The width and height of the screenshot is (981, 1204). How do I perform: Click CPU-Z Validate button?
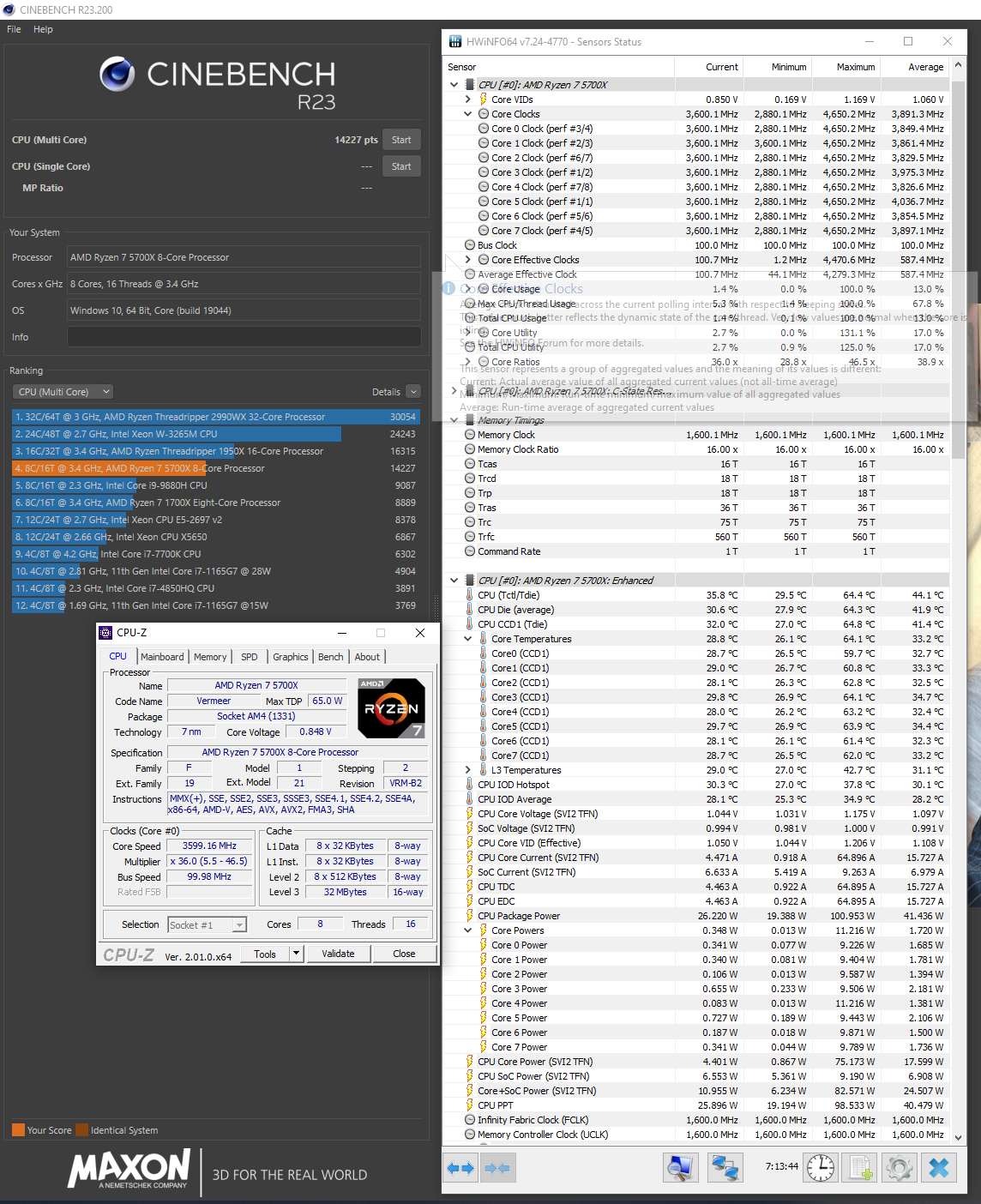pyautogui.click(x=338, y=954)
